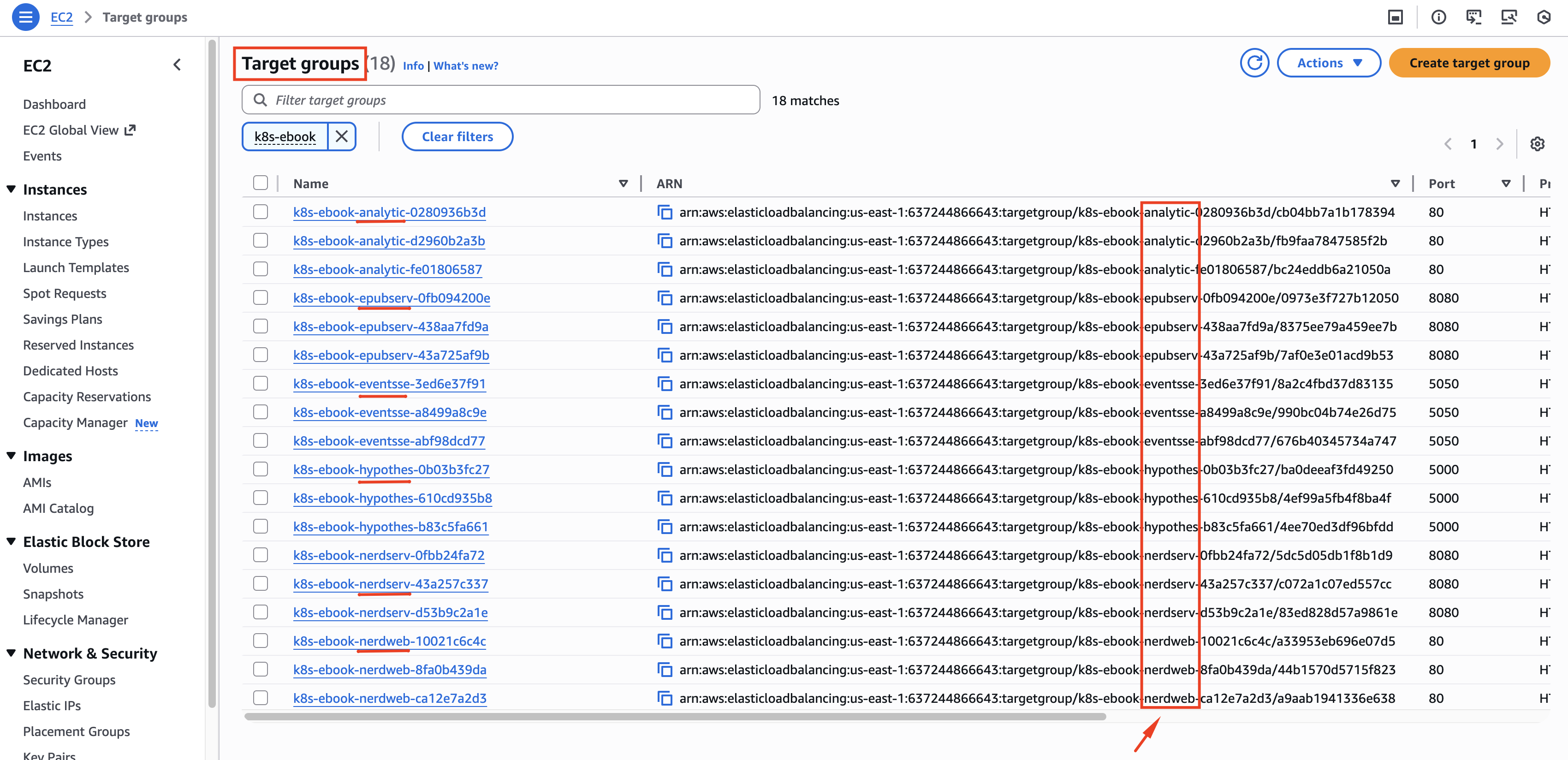Open Volumes in sidebar
This screenshot has height=760, width=1568.
coord(48,568)
